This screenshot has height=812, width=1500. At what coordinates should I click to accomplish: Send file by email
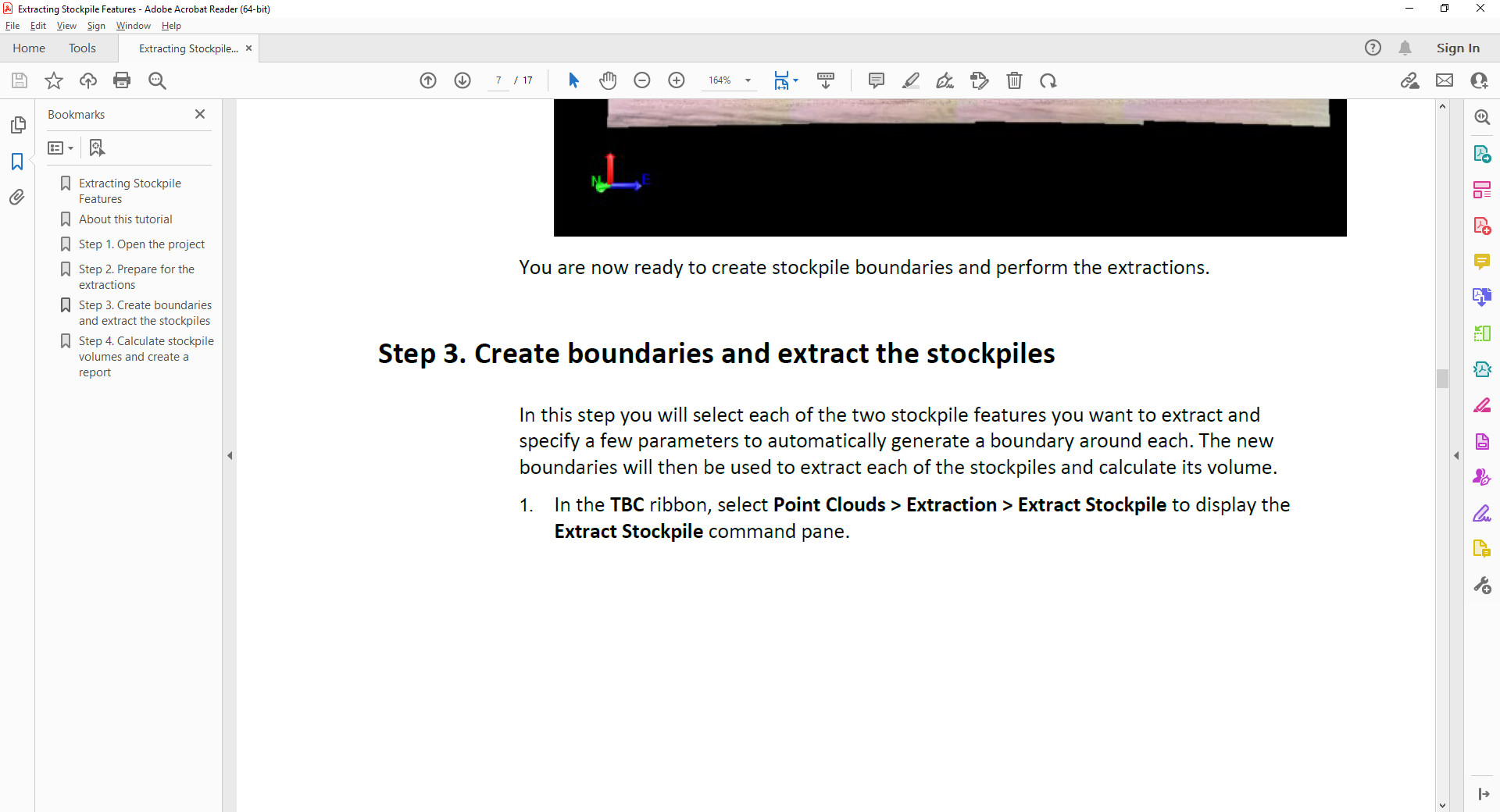1445,80
